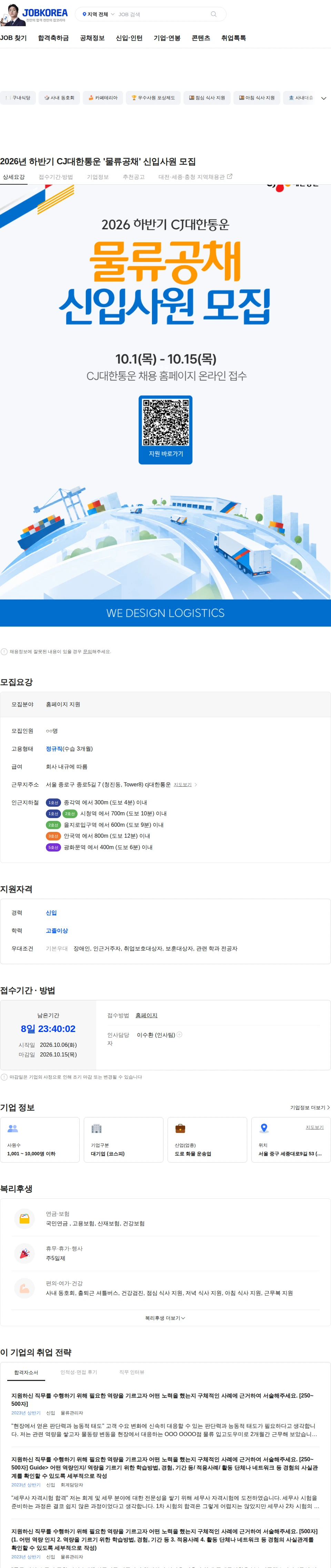Expand the benefit chips list chevron
This screenshot has width=331, height=1568.
point(324,98)
